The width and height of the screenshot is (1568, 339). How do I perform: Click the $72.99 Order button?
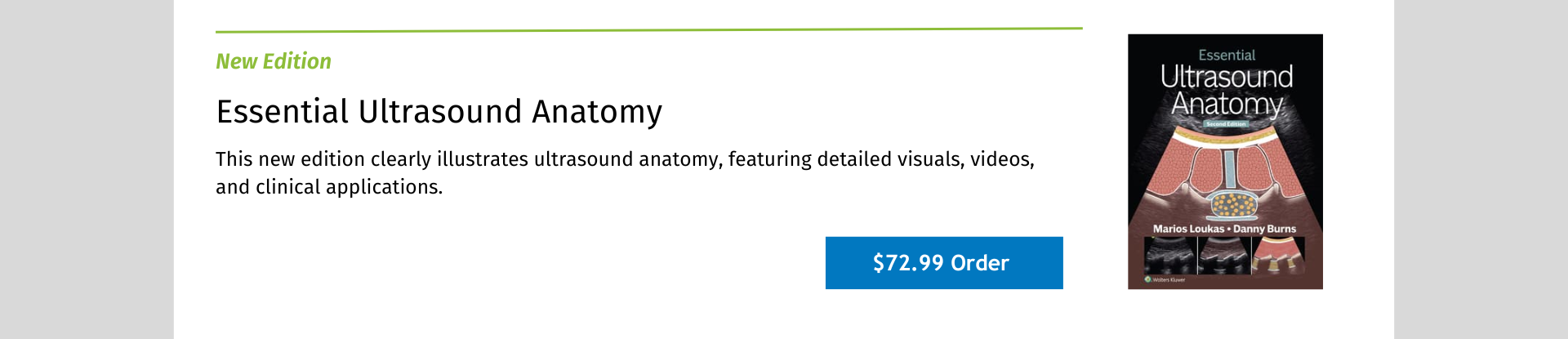tap(944, 263)
